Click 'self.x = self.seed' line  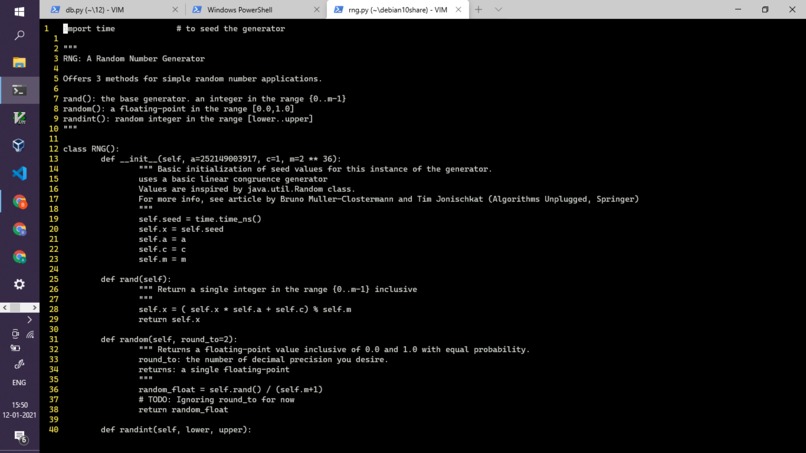click(181, 229)
